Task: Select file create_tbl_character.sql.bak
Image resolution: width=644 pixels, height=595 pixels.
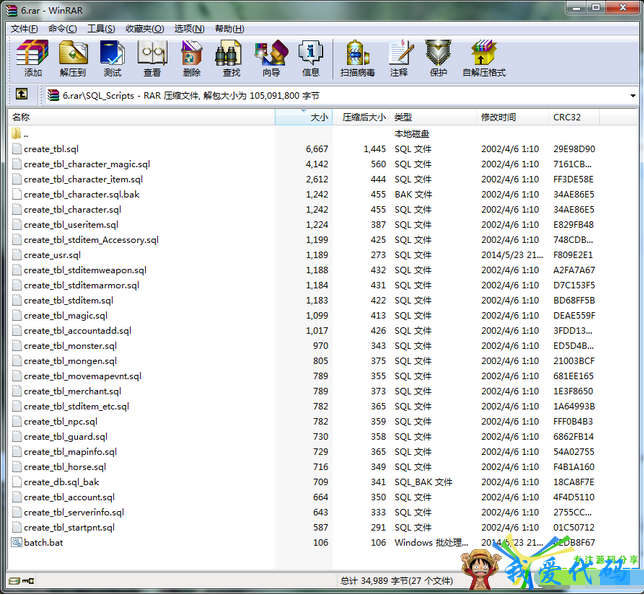Action: pos(81,195)
